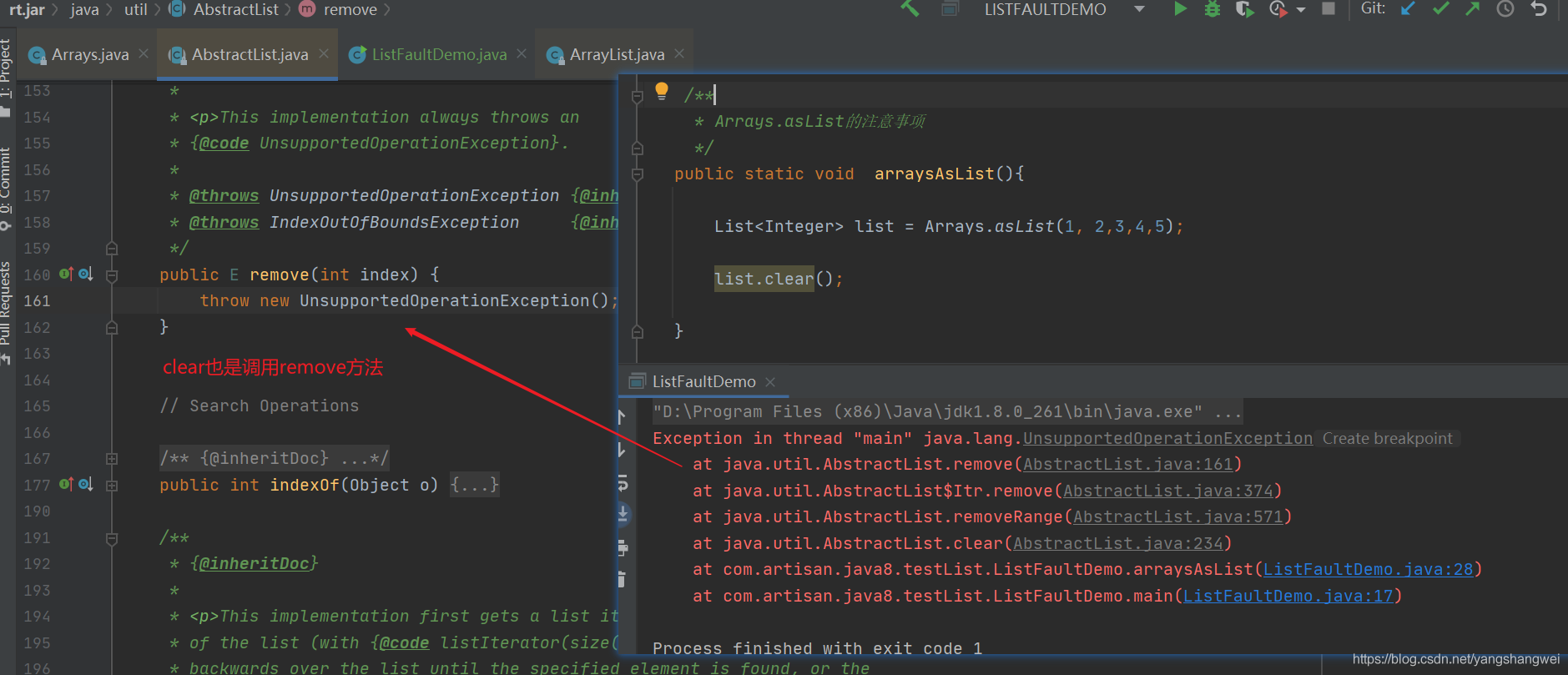Open Git history clock icon
Screen dimensions: 1568x675
point(1505,9)
